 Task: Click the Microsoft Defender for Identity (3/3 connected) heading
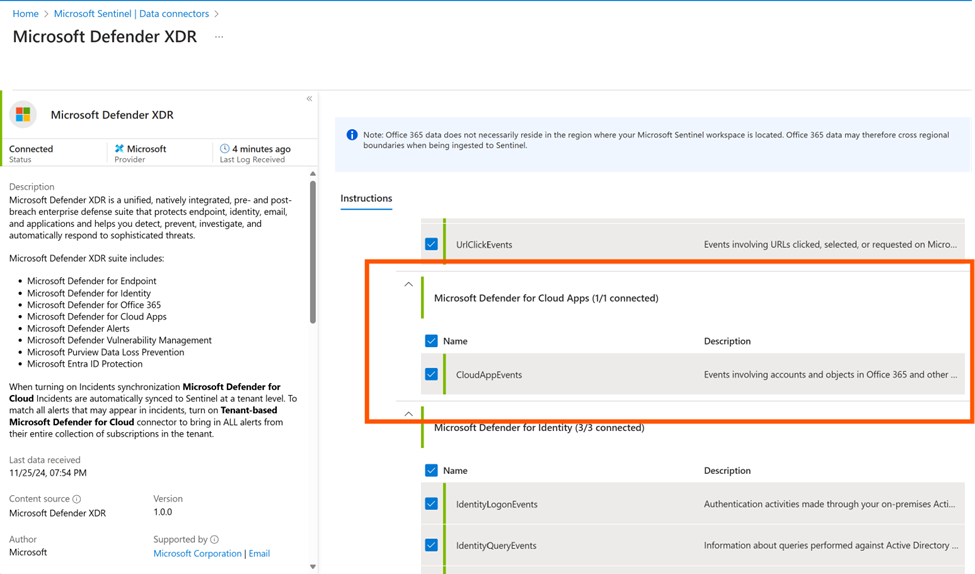coord(539,427)
